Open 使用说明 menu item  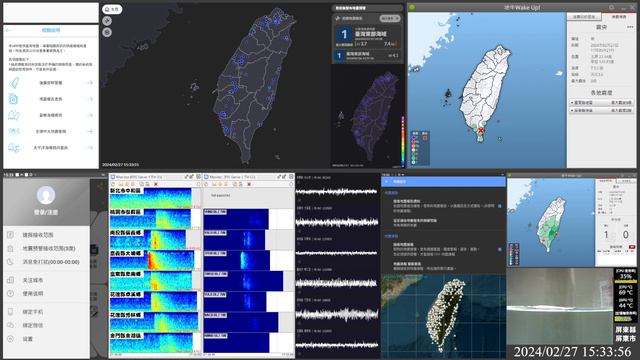pos(46,293)
